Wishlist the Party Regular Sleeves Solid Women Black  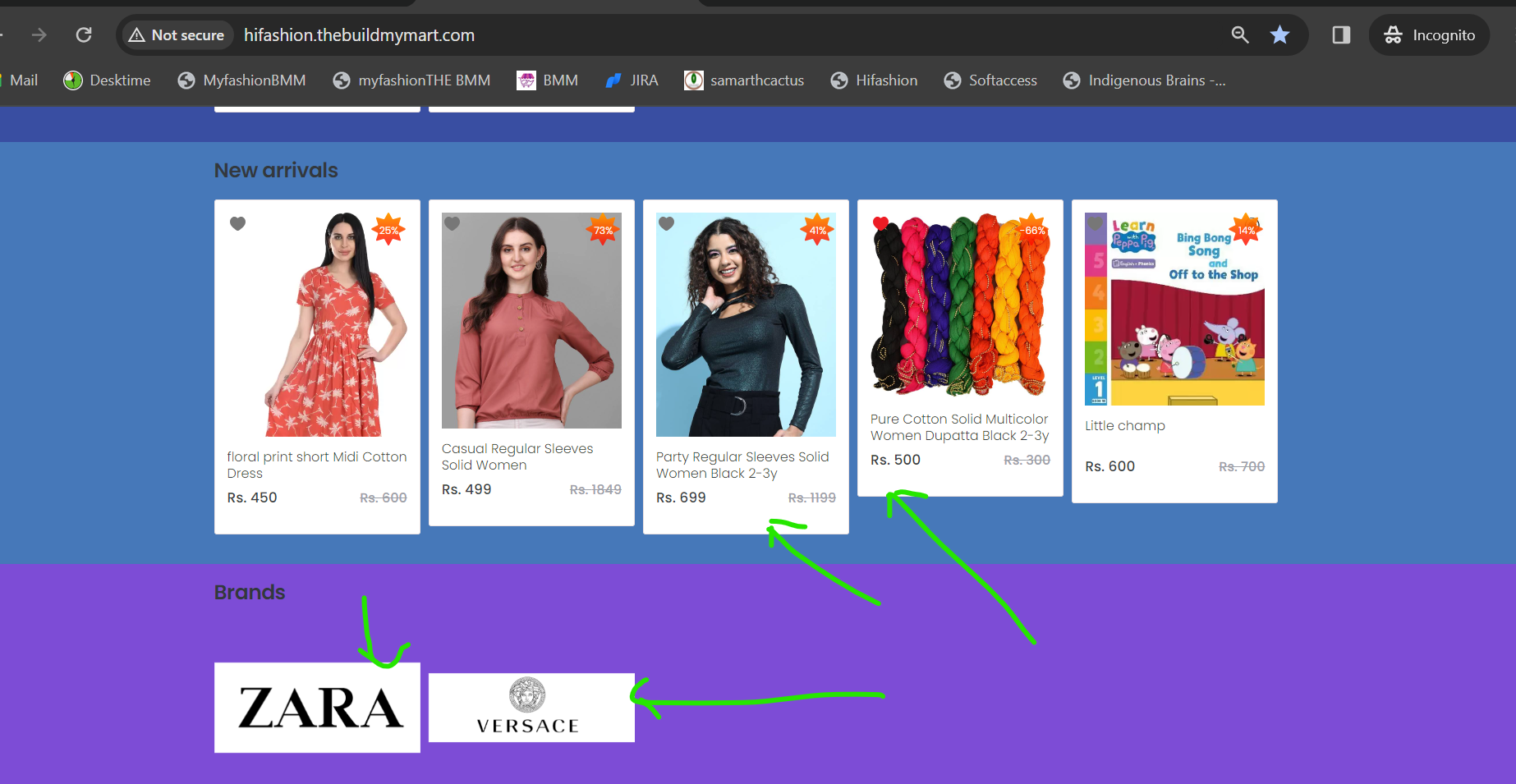coord(667,223)
